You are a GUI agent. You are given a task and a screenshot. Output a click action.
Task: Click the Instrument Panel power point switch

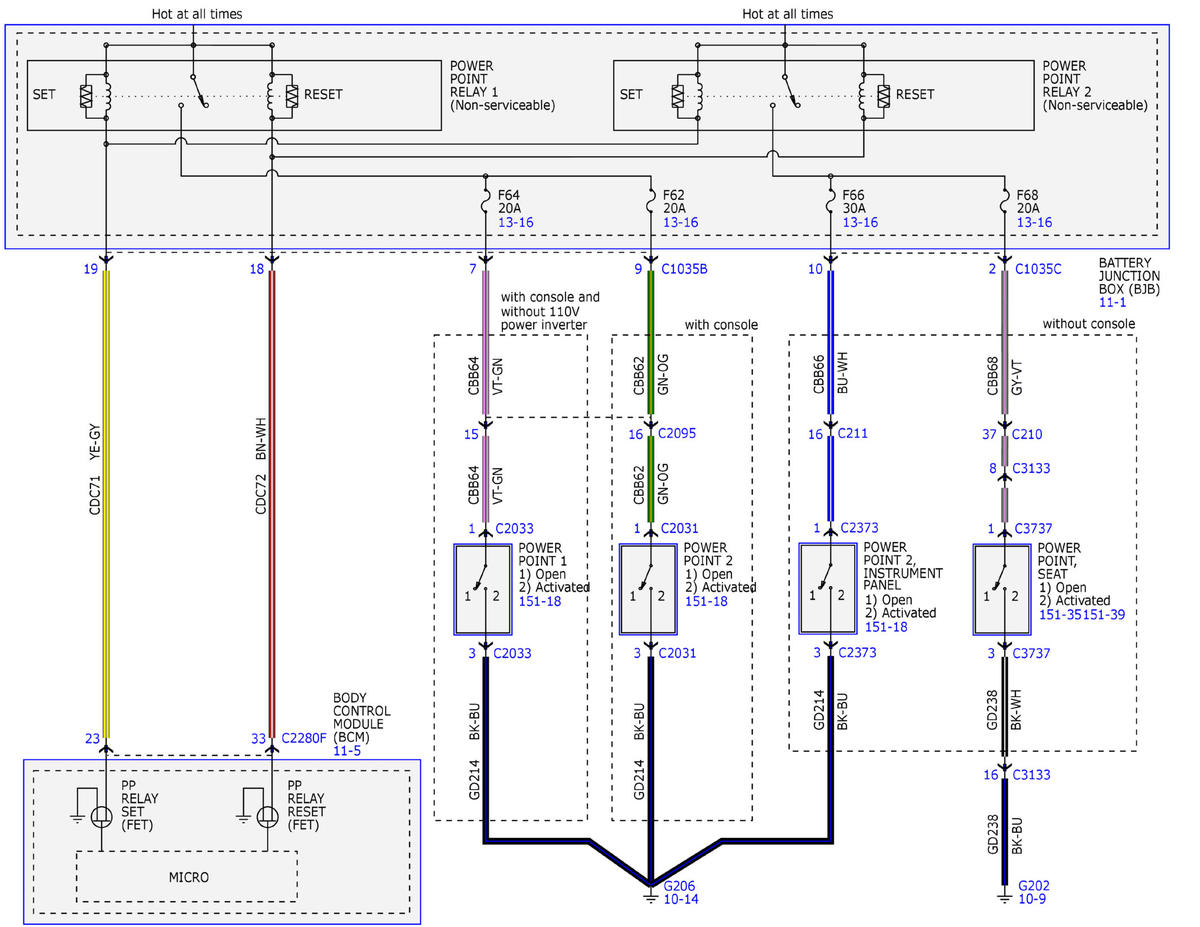[829, 589]
